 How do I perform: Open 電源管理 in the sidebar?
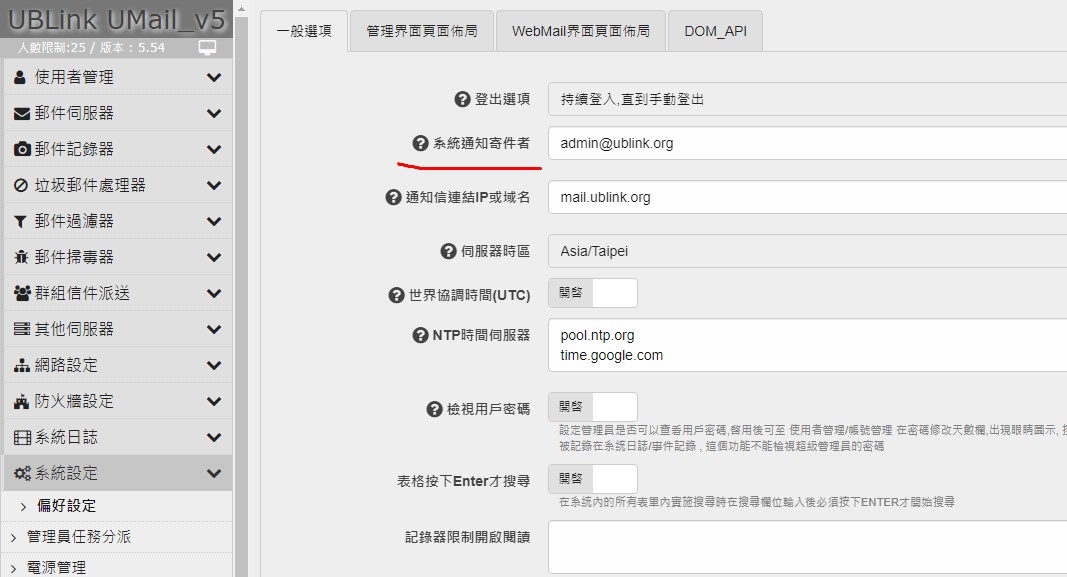click(x=56, y=567)
